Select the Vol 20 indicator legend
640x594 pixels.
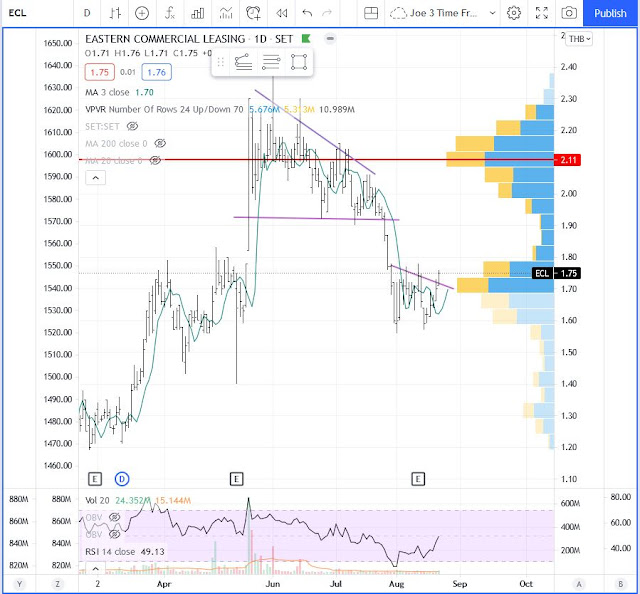coord(138,500)
